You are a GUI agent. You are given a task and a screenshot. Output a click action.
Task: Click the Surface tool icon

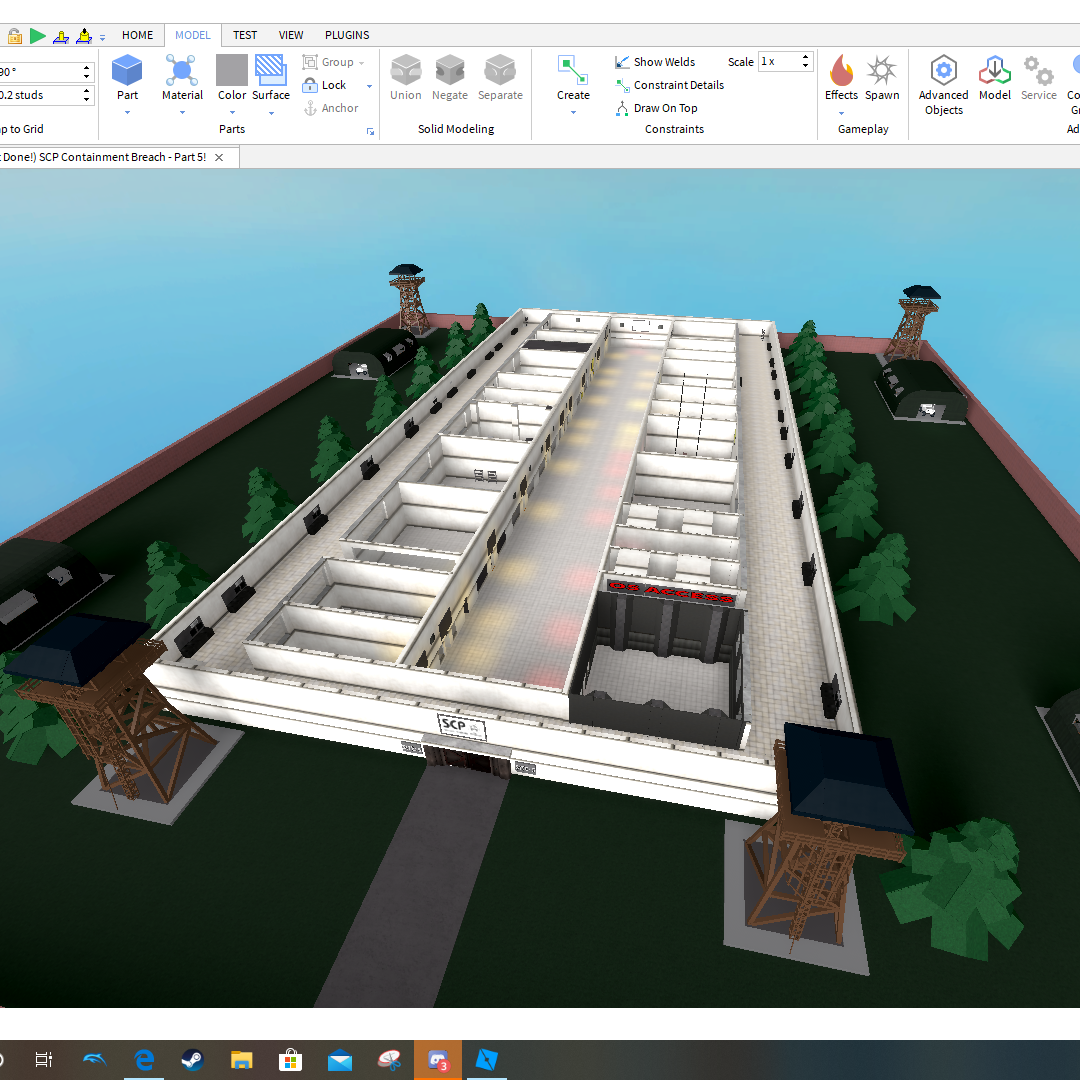pos(271,70)
